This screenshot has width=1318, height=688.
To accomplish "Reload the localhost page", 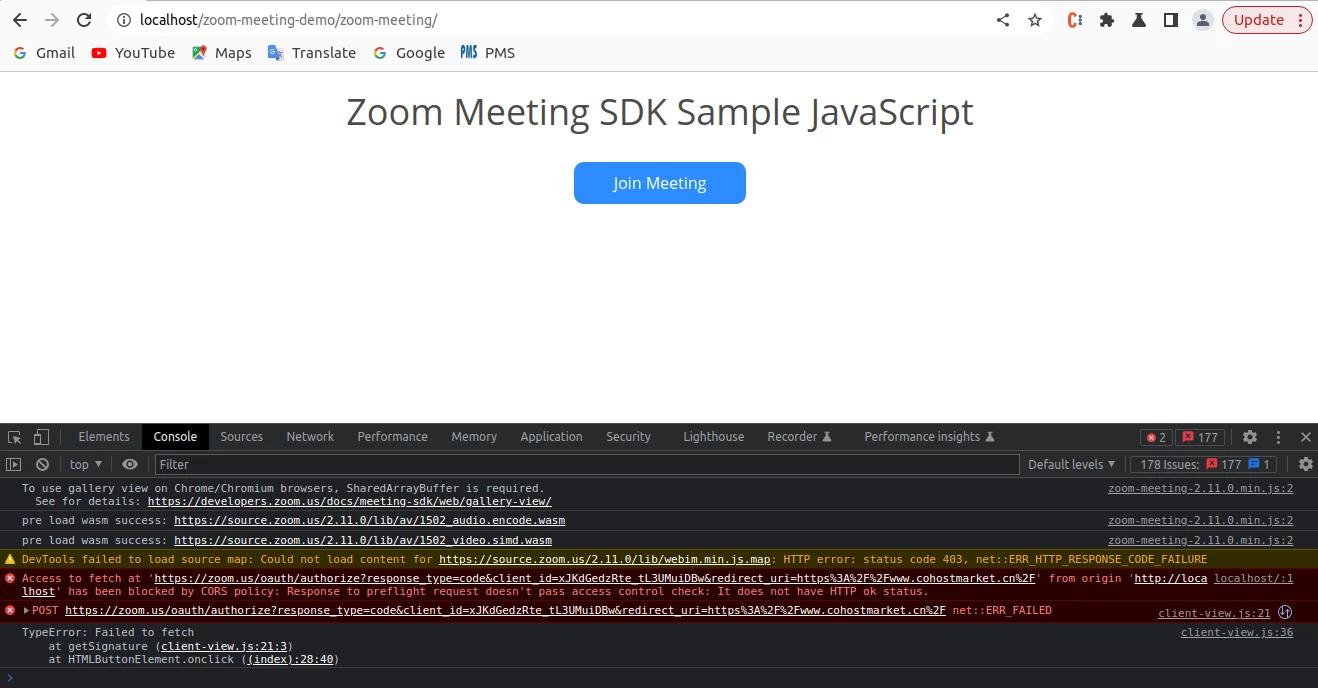I will pos(84,20).
